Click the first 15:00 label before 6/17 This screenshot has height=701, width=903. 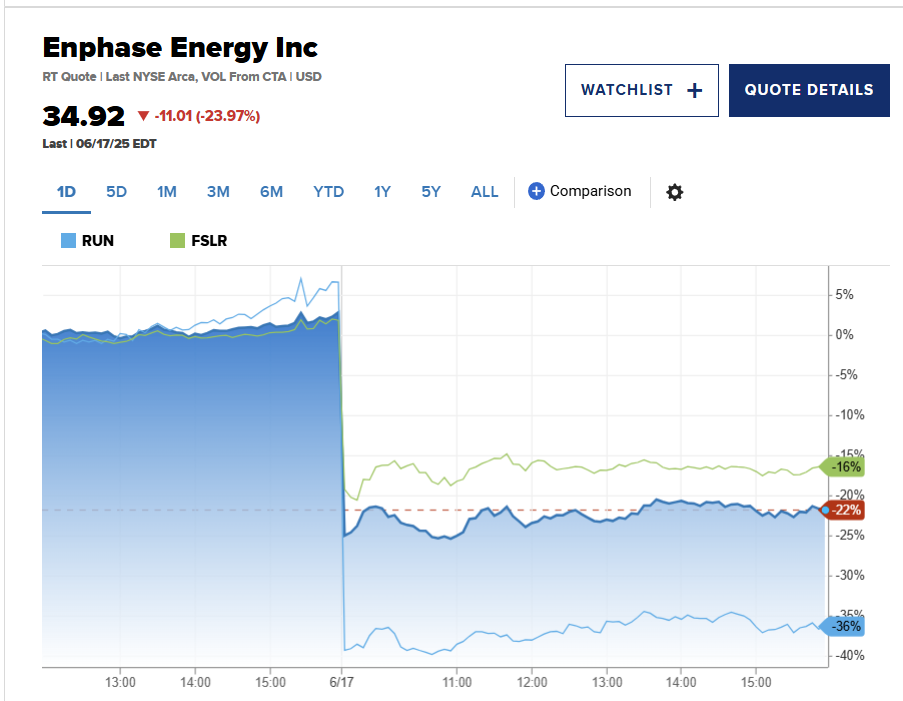[x=271, y=683]
